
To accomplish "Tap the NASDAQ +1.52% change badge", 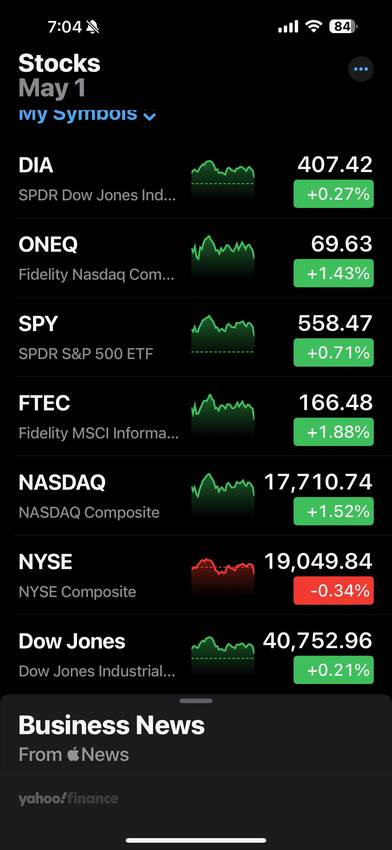I will (x=333, y=511).
